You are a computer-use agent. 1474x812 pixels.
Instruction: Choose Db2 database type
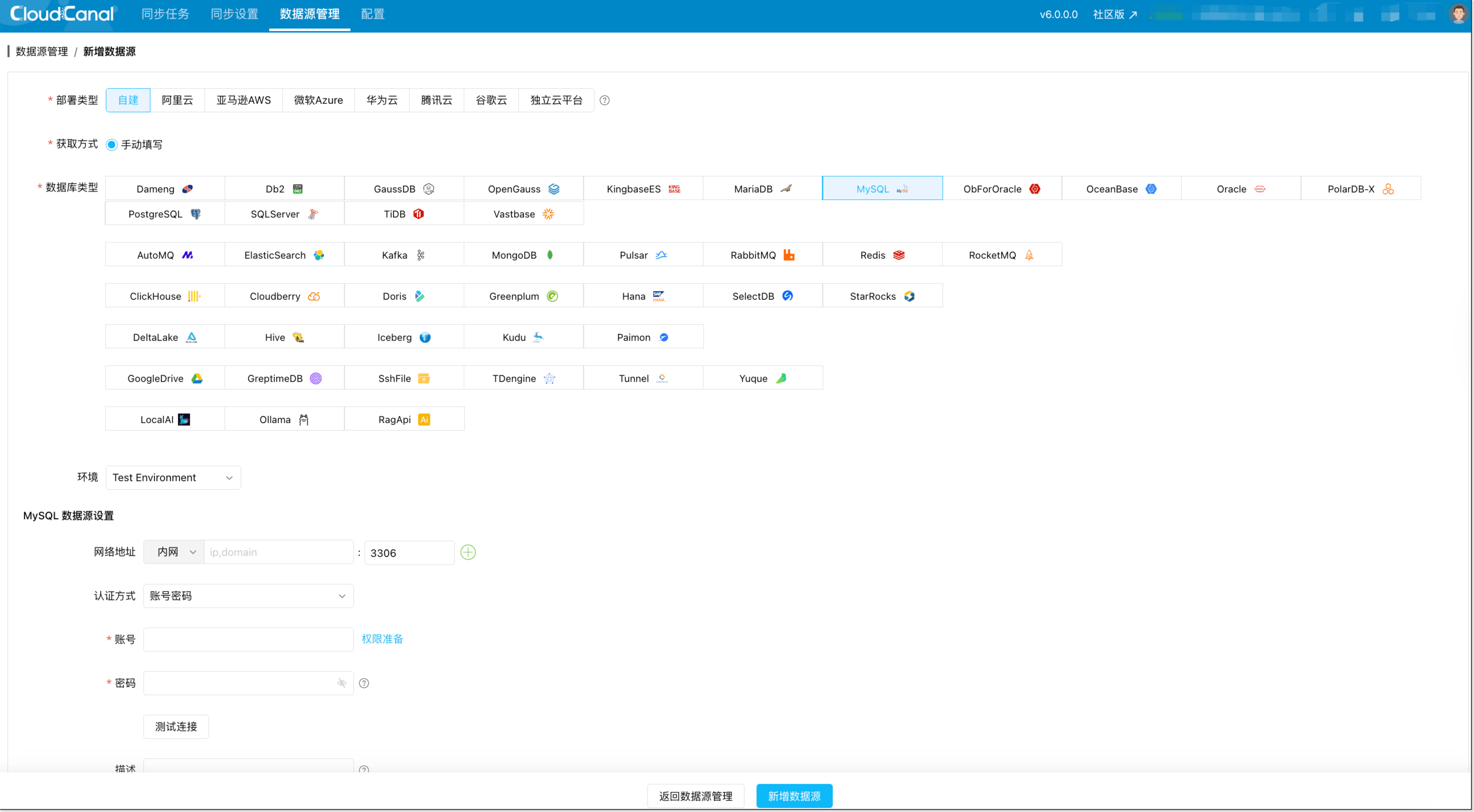pos(284,189)
